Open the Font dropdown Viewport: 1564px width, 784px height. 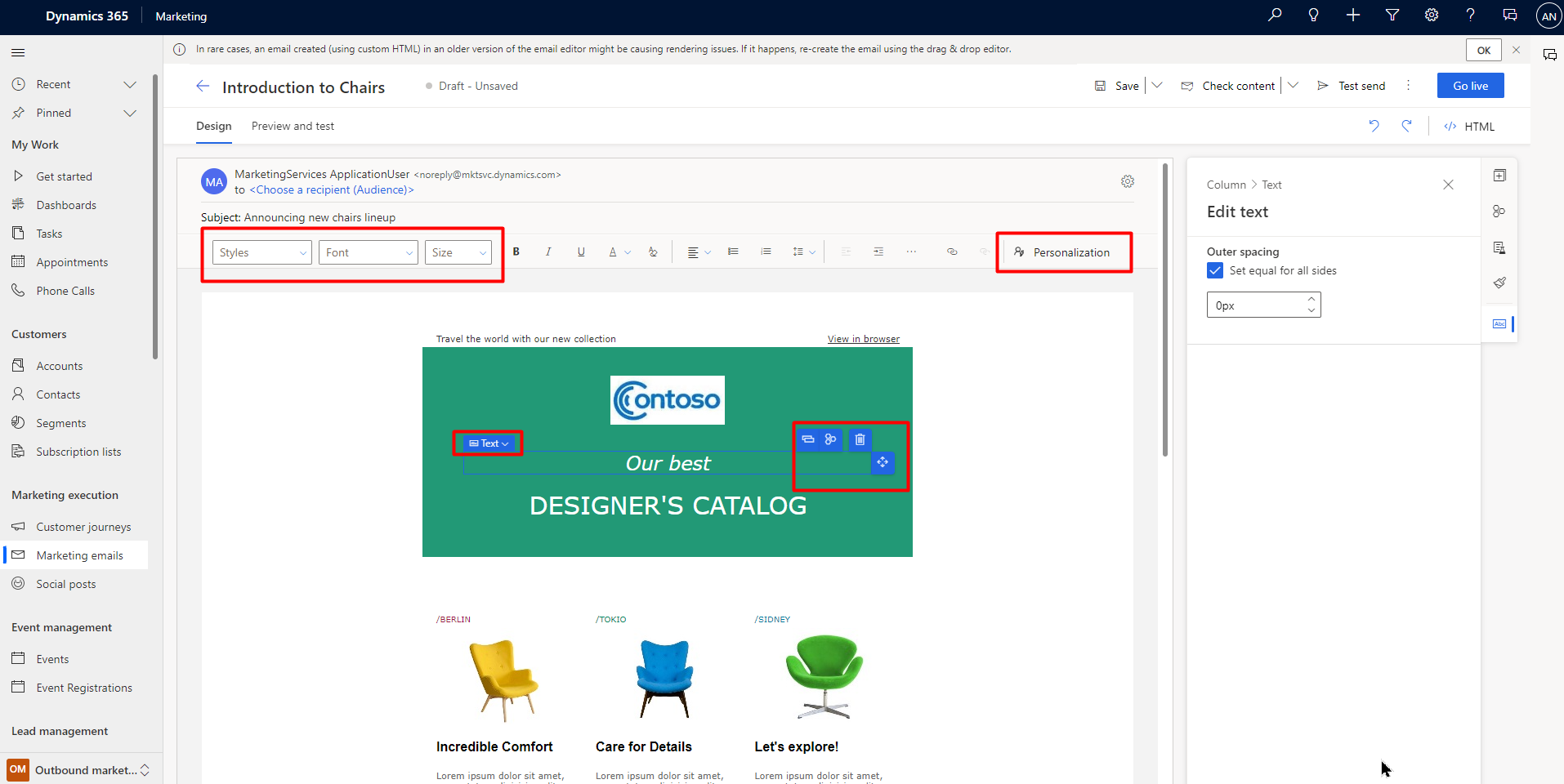click(x=368, y=252)
